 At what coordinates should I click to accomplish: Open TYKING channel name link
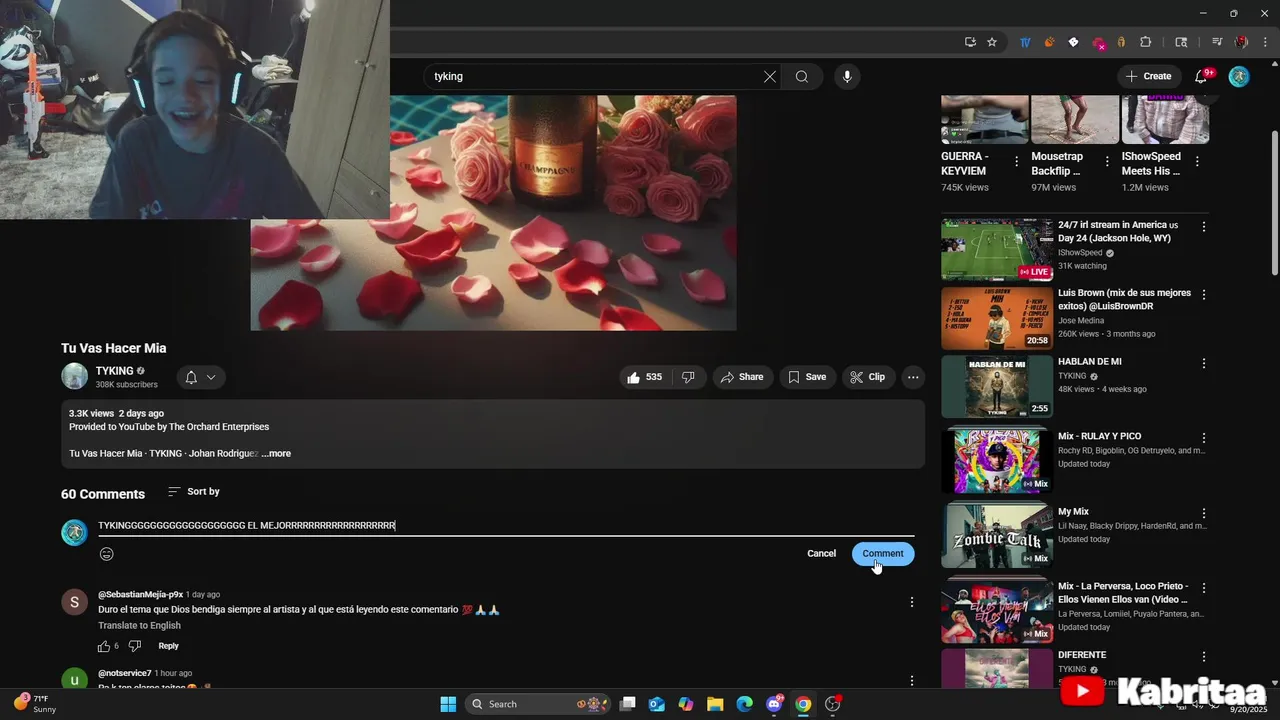(x=114, y=371)
